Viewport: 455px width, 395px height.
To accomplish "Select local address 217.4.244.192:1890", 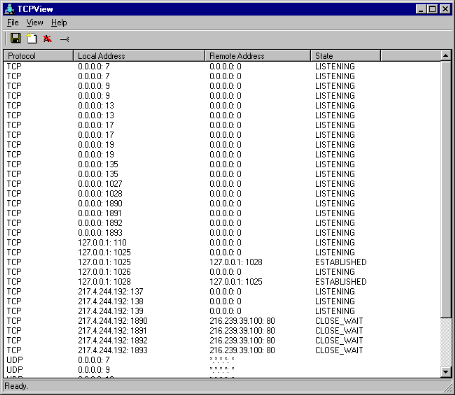I will pos(112,321).
